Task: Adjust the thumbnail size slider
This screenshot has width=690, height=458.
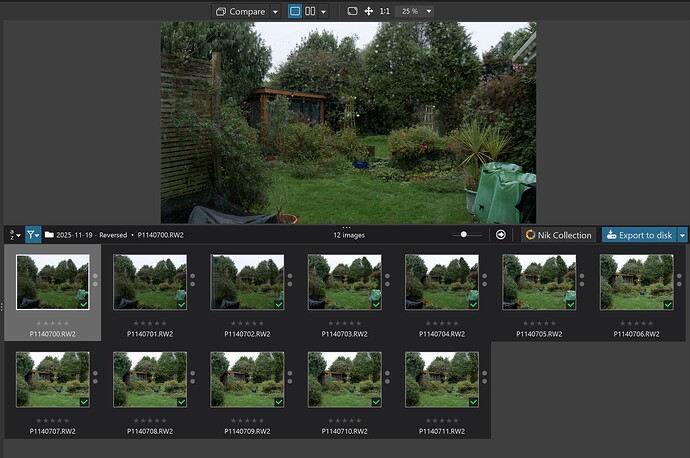Action: click(463, 235)
